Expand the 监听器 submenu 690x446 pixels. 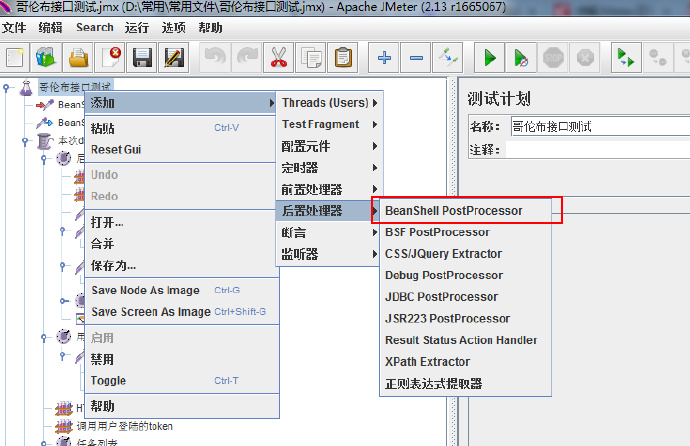329,254
